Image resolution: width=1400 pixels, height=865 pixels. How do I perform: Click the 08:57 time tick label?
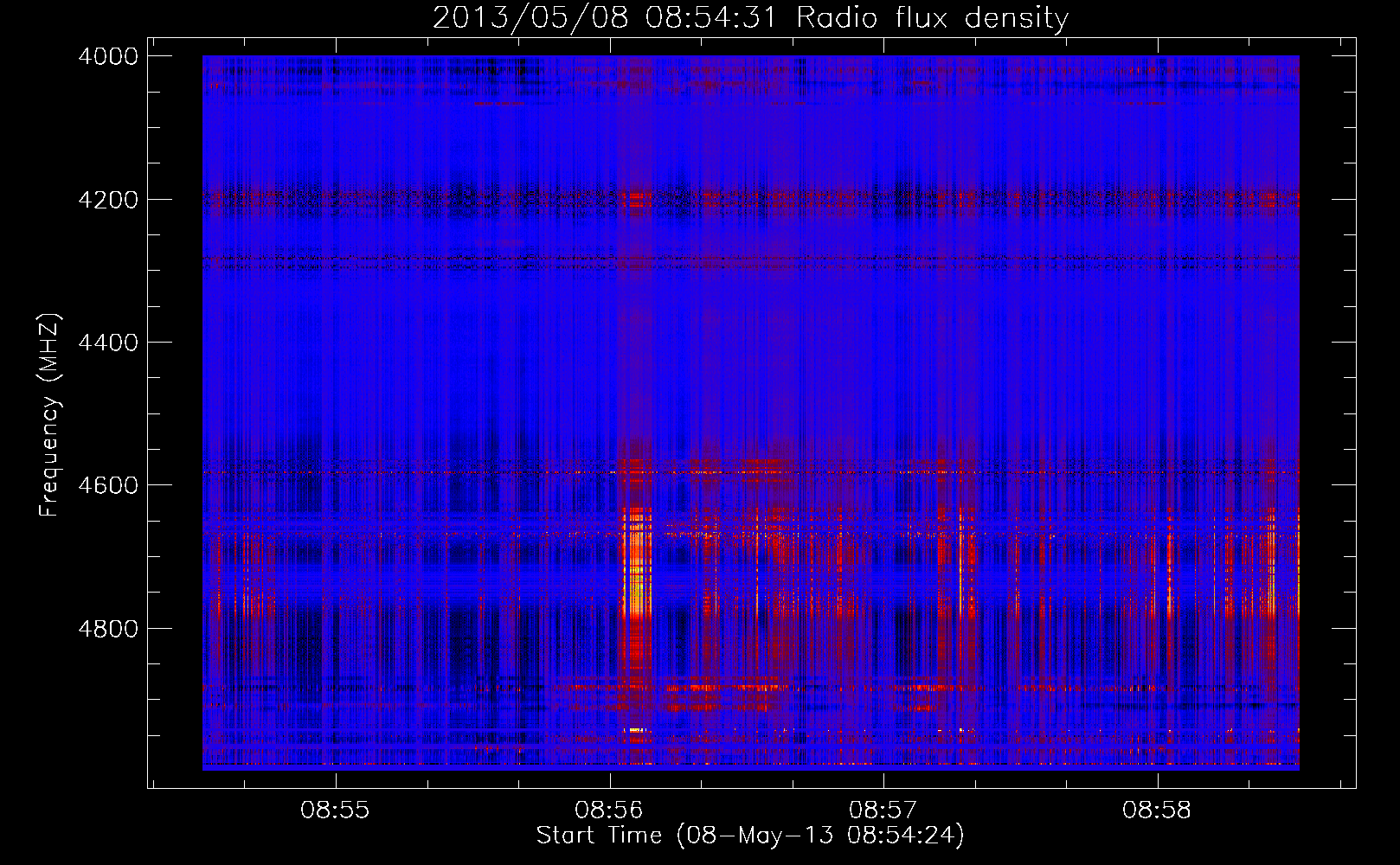pos(883,811)
